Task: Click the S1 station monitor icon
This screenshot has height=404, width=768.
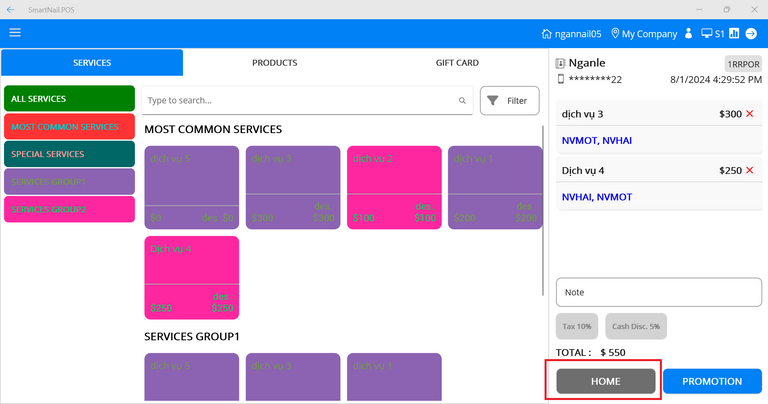Action: point(706,34)
